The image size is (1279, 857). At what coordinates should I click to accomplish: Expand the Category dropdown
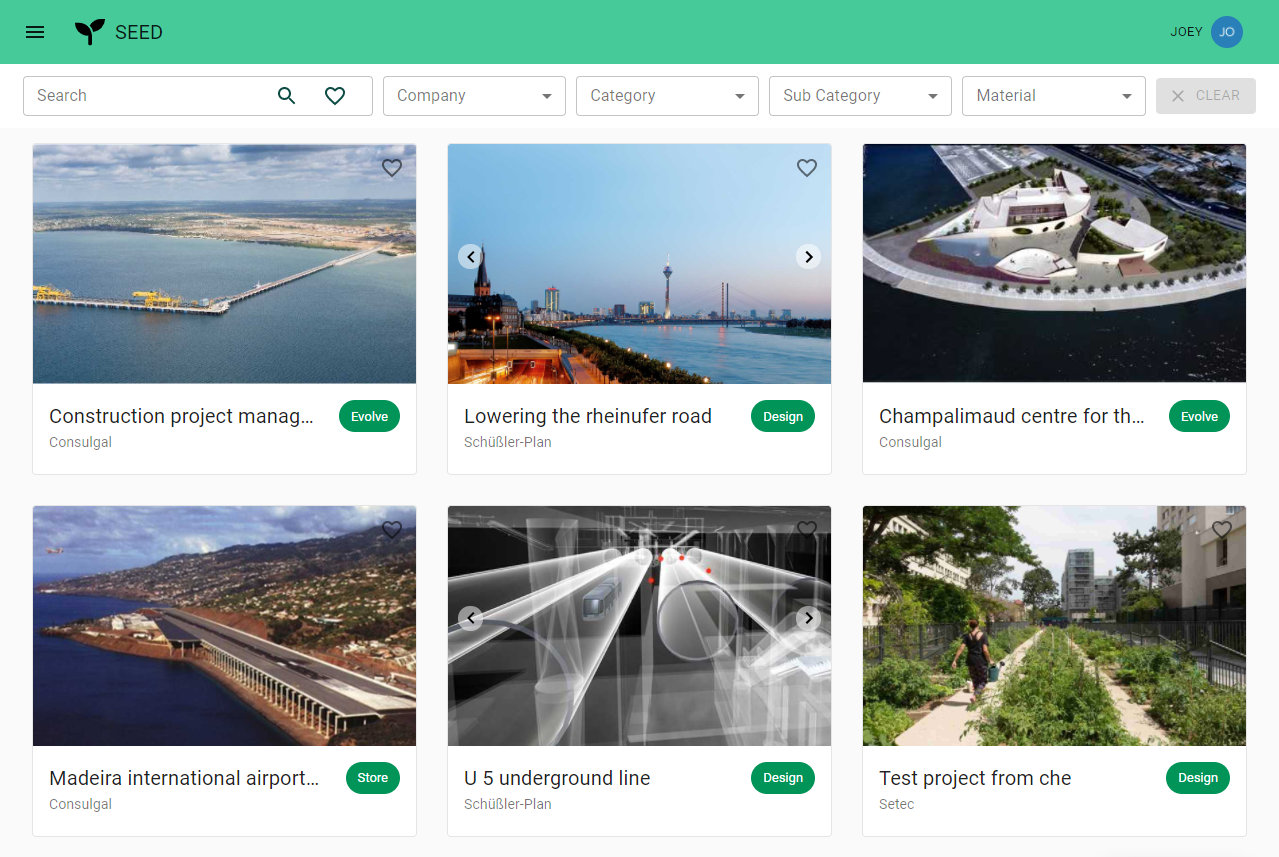[668, 96]
